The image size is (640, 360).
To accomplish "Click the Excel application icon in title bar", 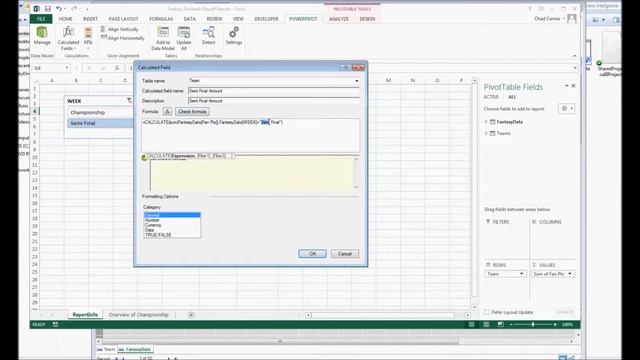I will pos(36,9).
